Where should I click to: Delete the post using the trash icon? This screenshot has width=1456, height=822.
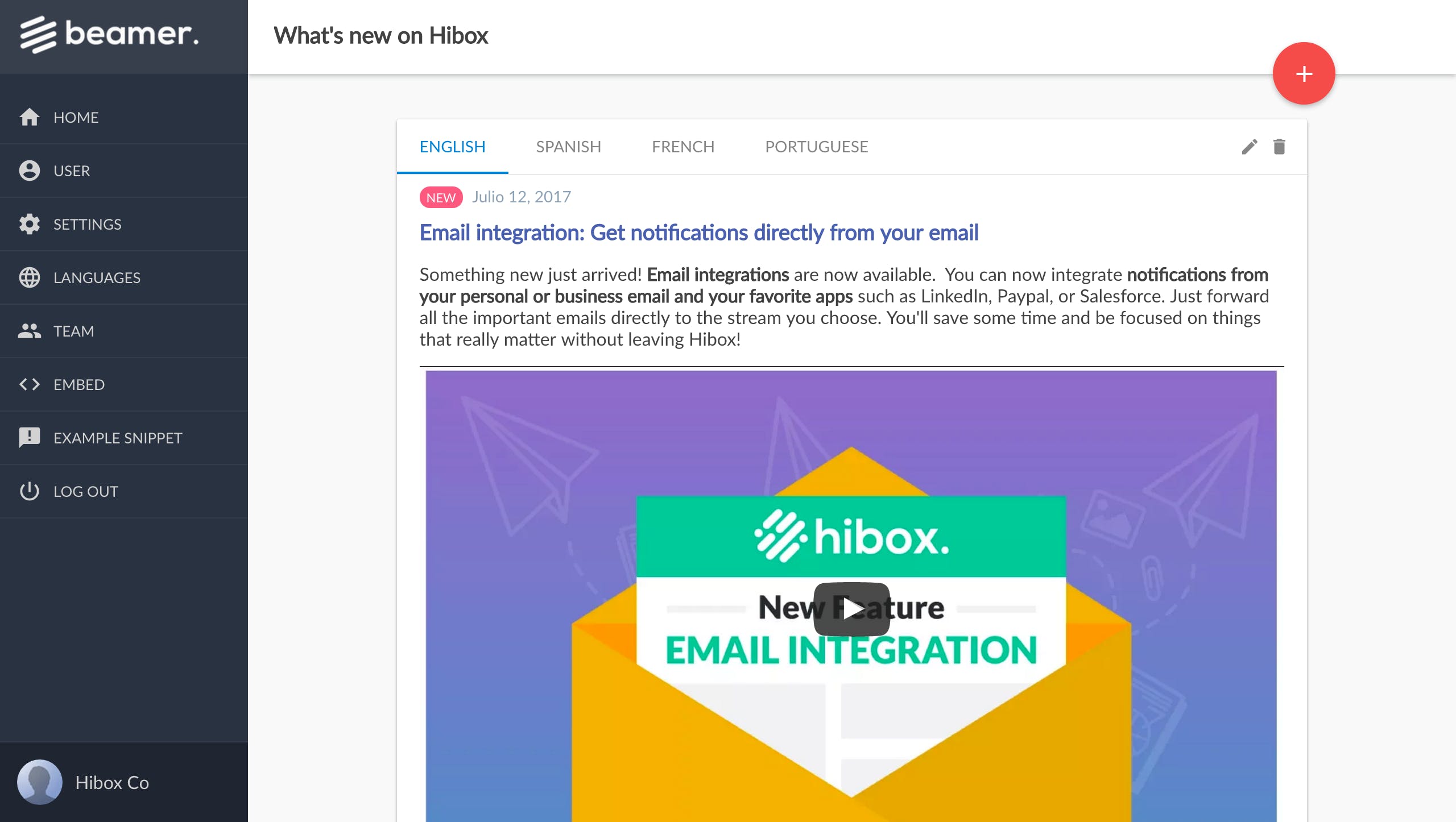[x=1279, y=147]
